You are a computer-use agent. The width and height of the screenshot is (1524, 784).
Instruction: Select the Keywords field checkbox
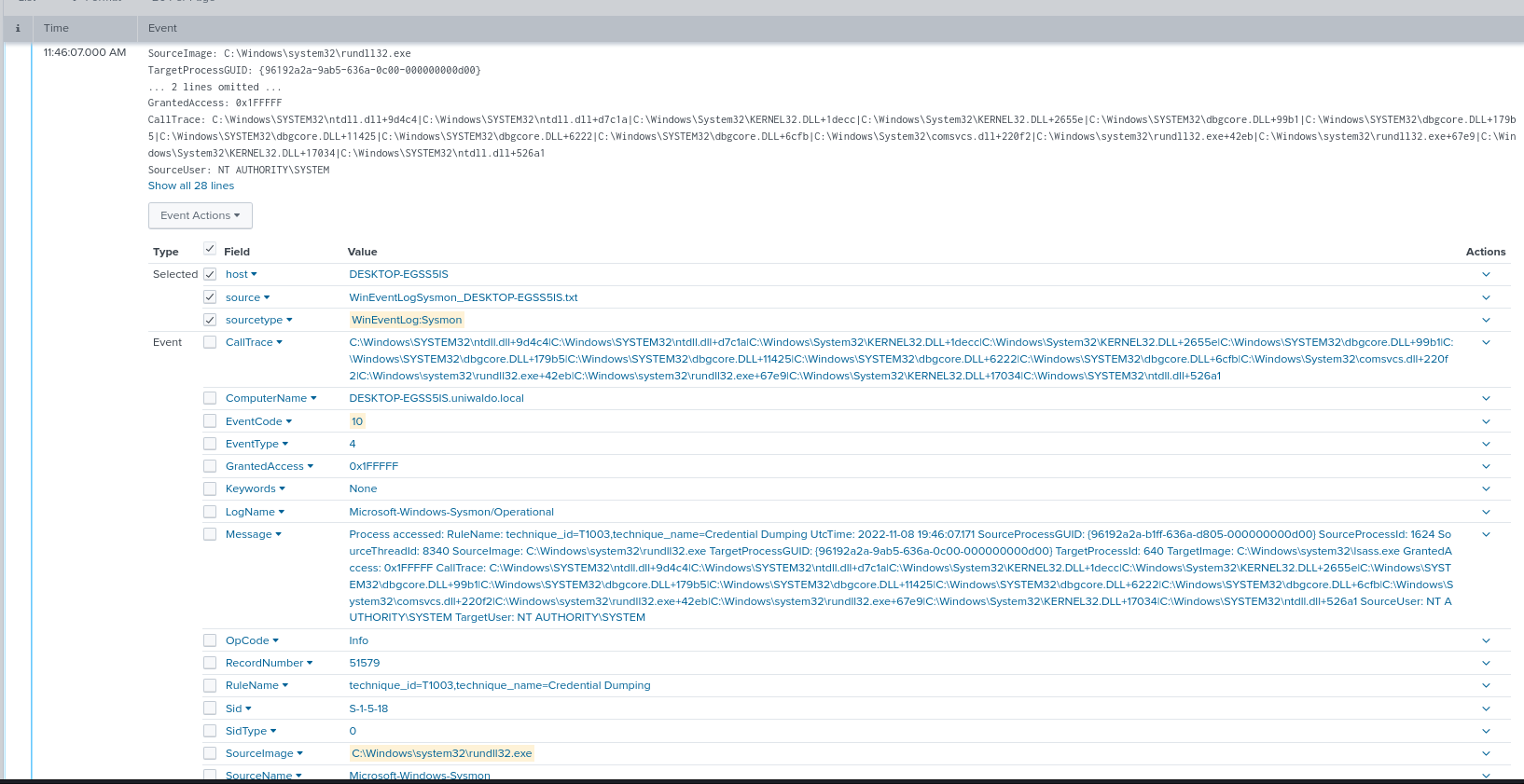pyautogui.click(x=210, y=488)
